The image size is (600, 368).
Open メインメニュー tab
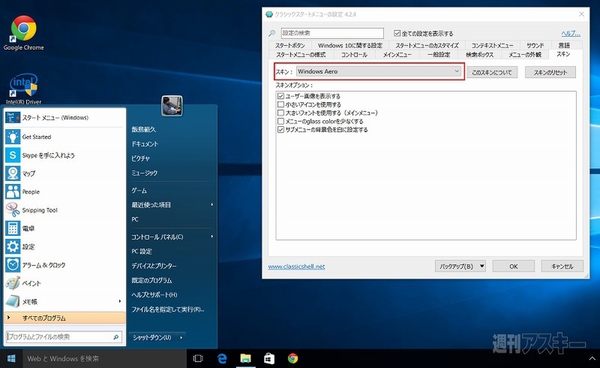[x=397, y=55]
